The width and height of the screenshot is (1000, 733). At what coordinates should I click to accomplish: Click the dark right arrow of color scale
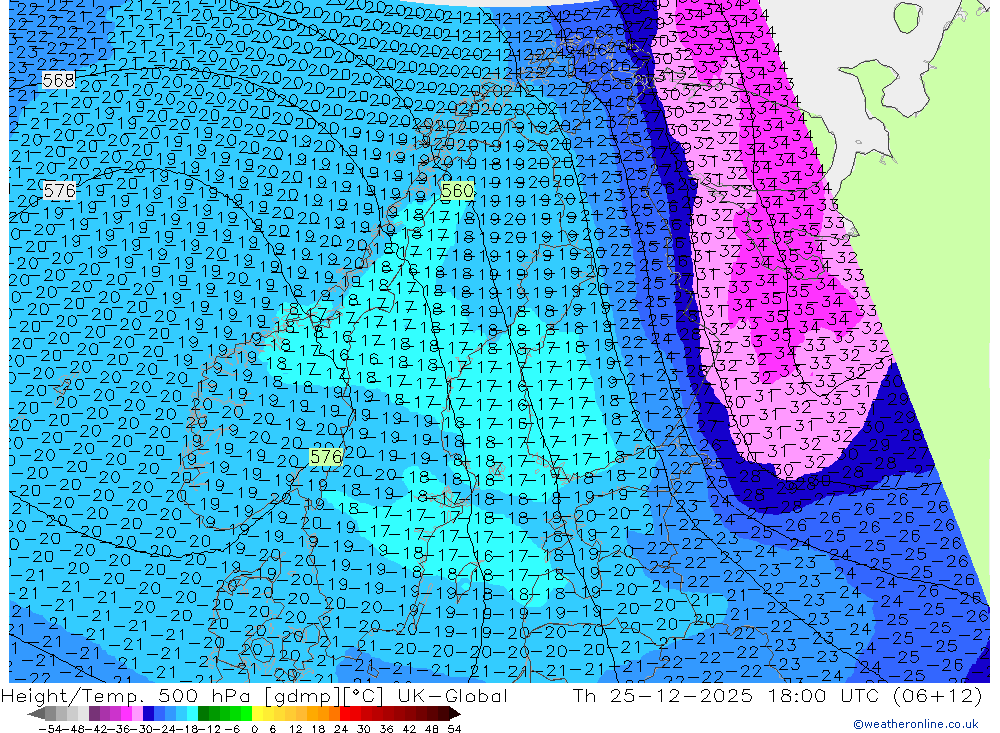(x=455, y=714)
